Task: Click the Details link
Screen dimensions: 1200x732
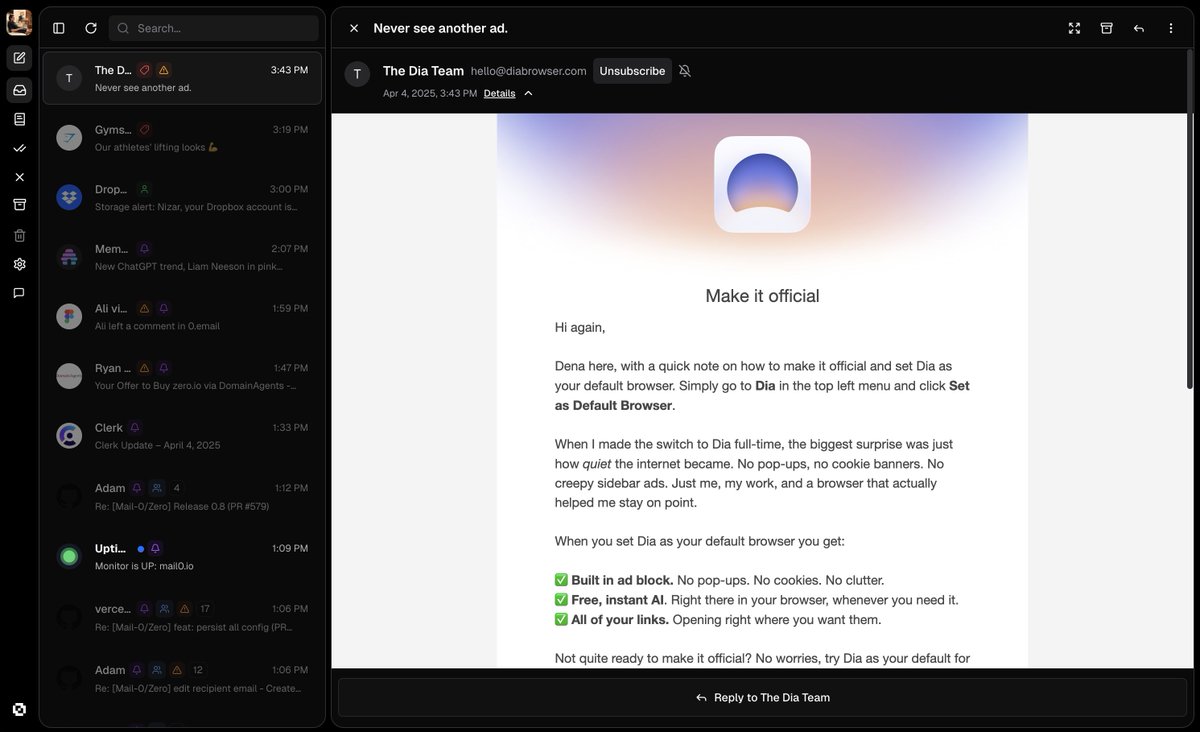Action: pyautogui.click(x=499, y=93)
